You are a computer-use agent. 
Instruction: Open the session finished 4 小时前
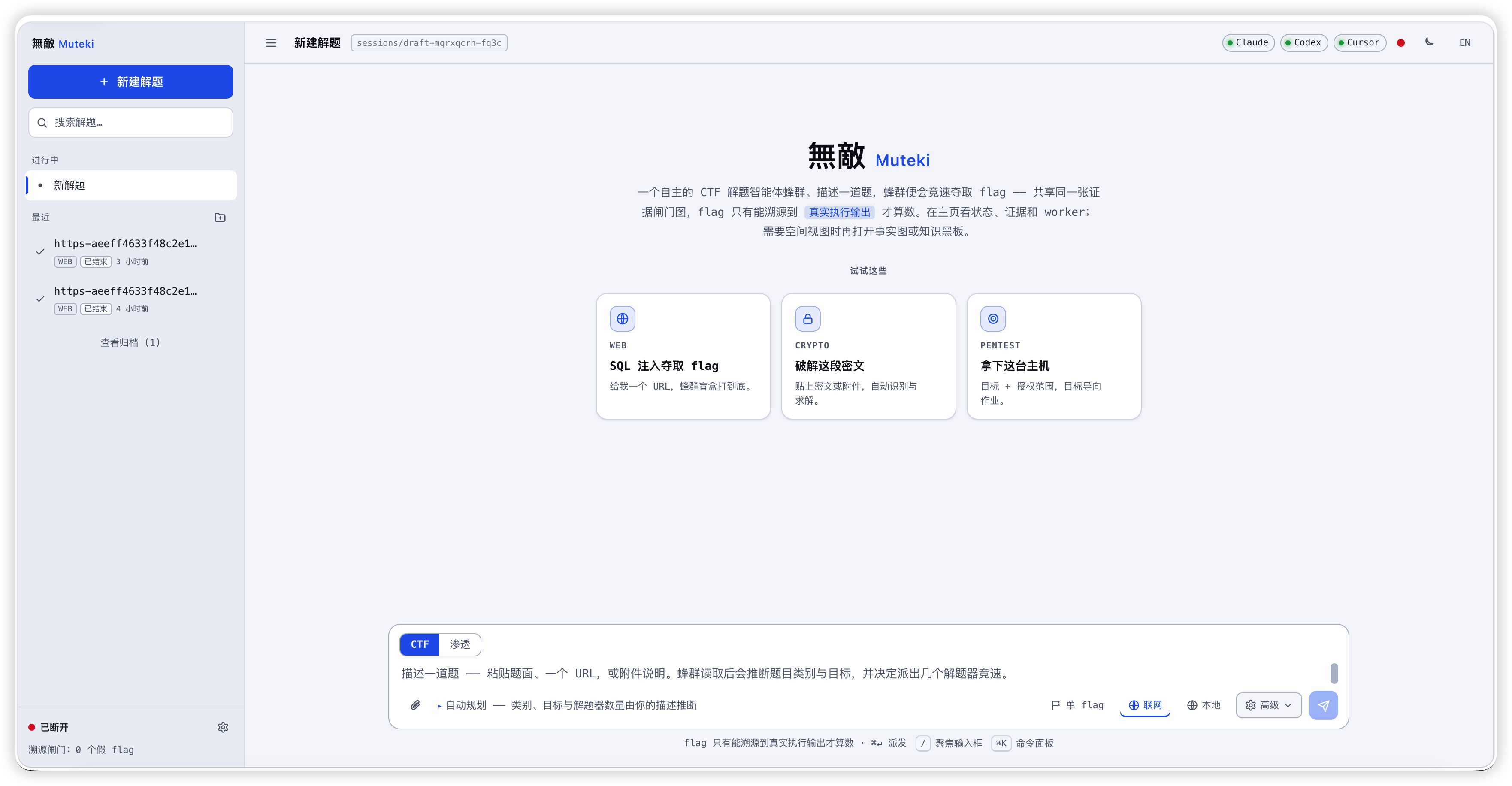(x=131, y=299)
